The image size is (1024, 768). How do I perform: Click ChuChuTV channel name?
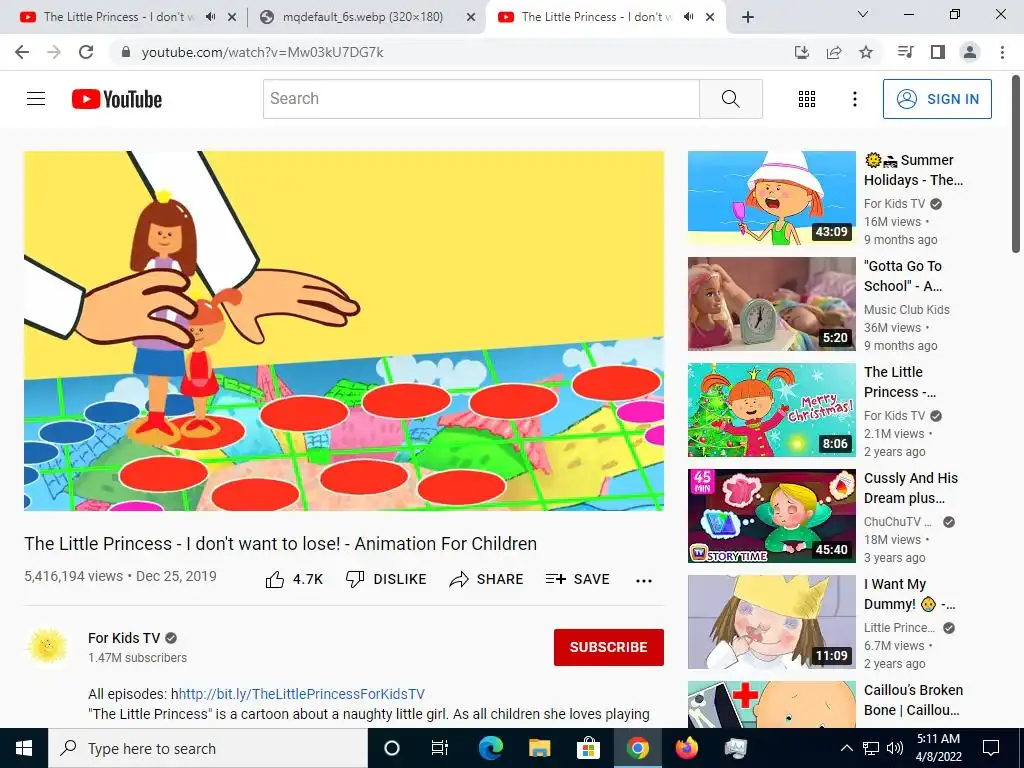(899, 522)
